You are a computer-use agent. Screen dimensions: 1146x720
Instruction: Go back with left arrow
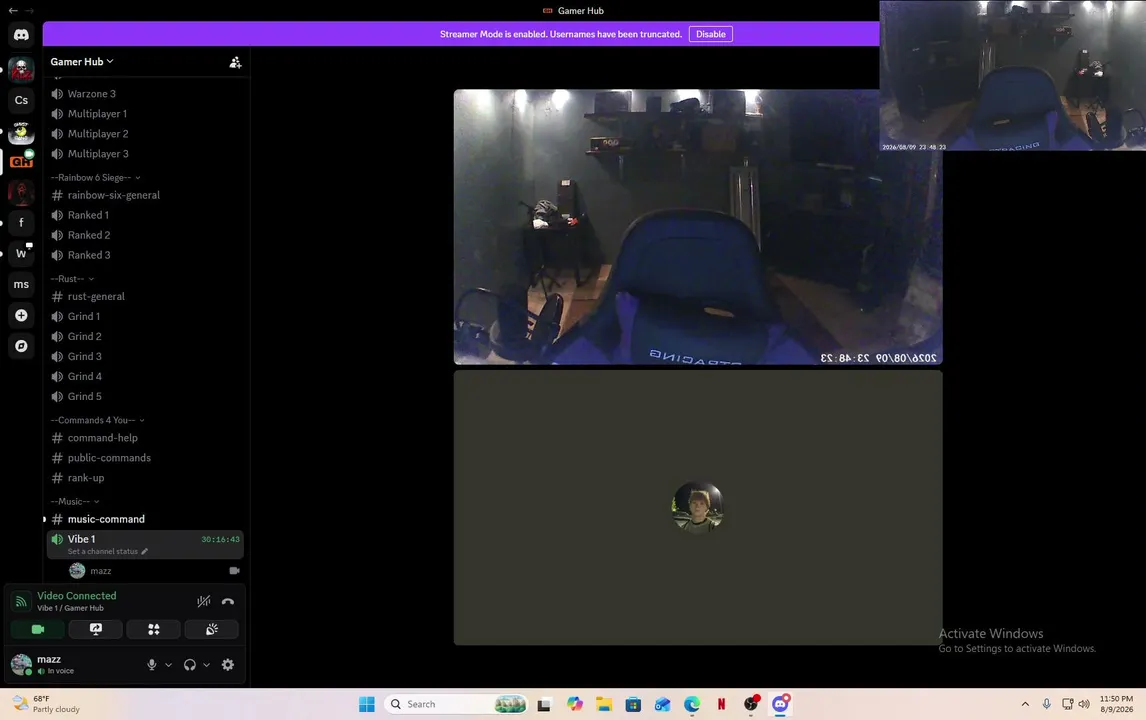click(x=12, y=10)
